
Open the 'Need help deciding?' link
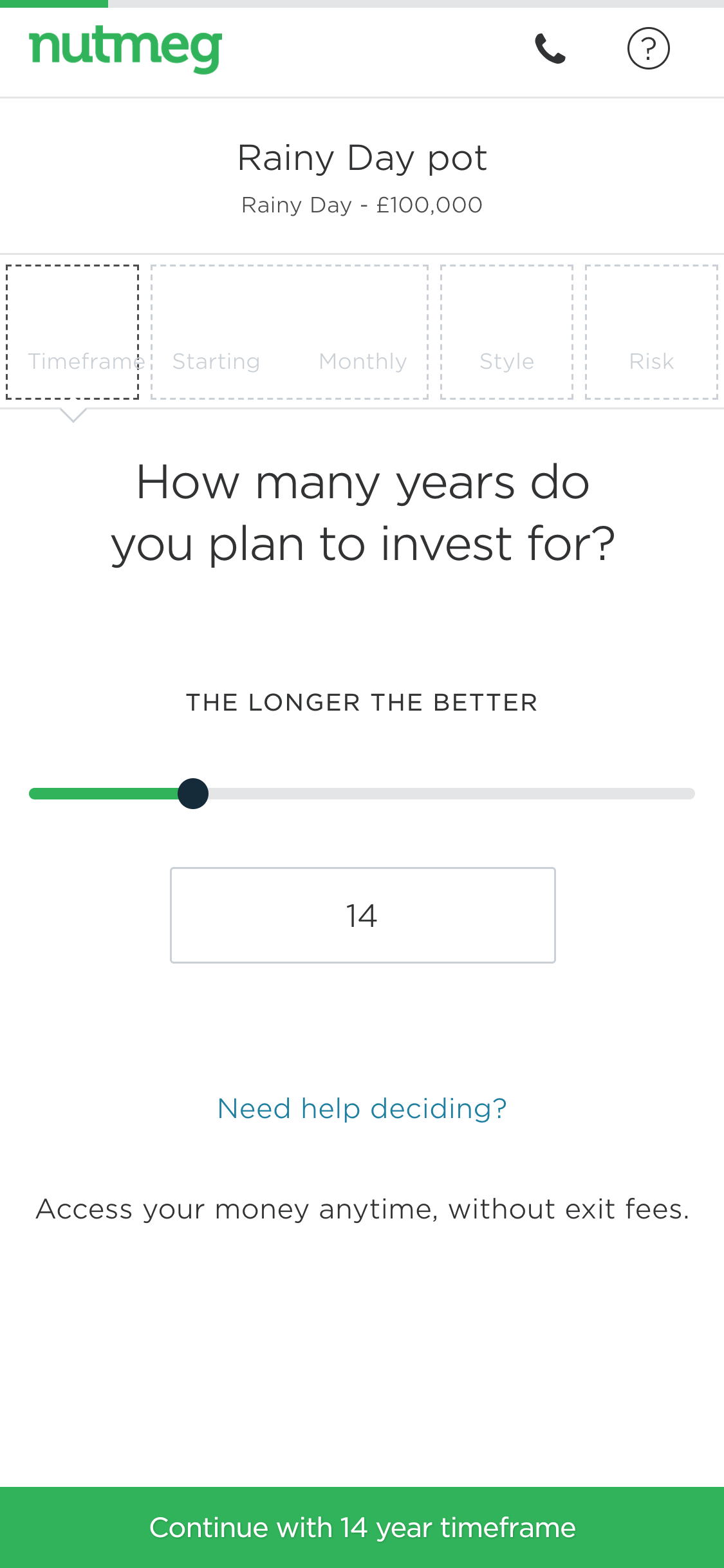click(362, 1108)
